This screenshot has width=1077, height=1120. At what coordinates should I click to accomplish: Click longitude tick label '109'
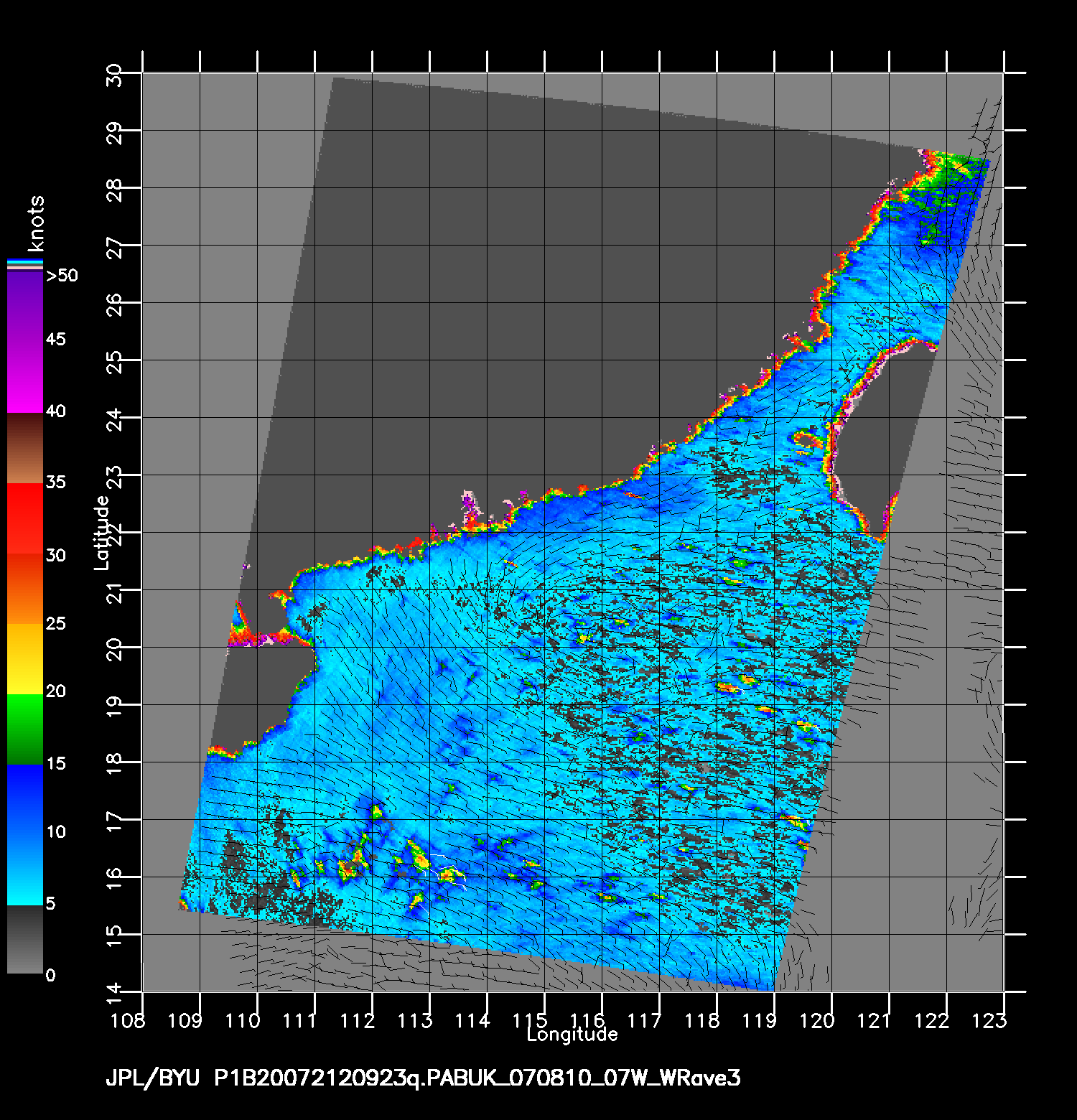tap(187, 1020)
